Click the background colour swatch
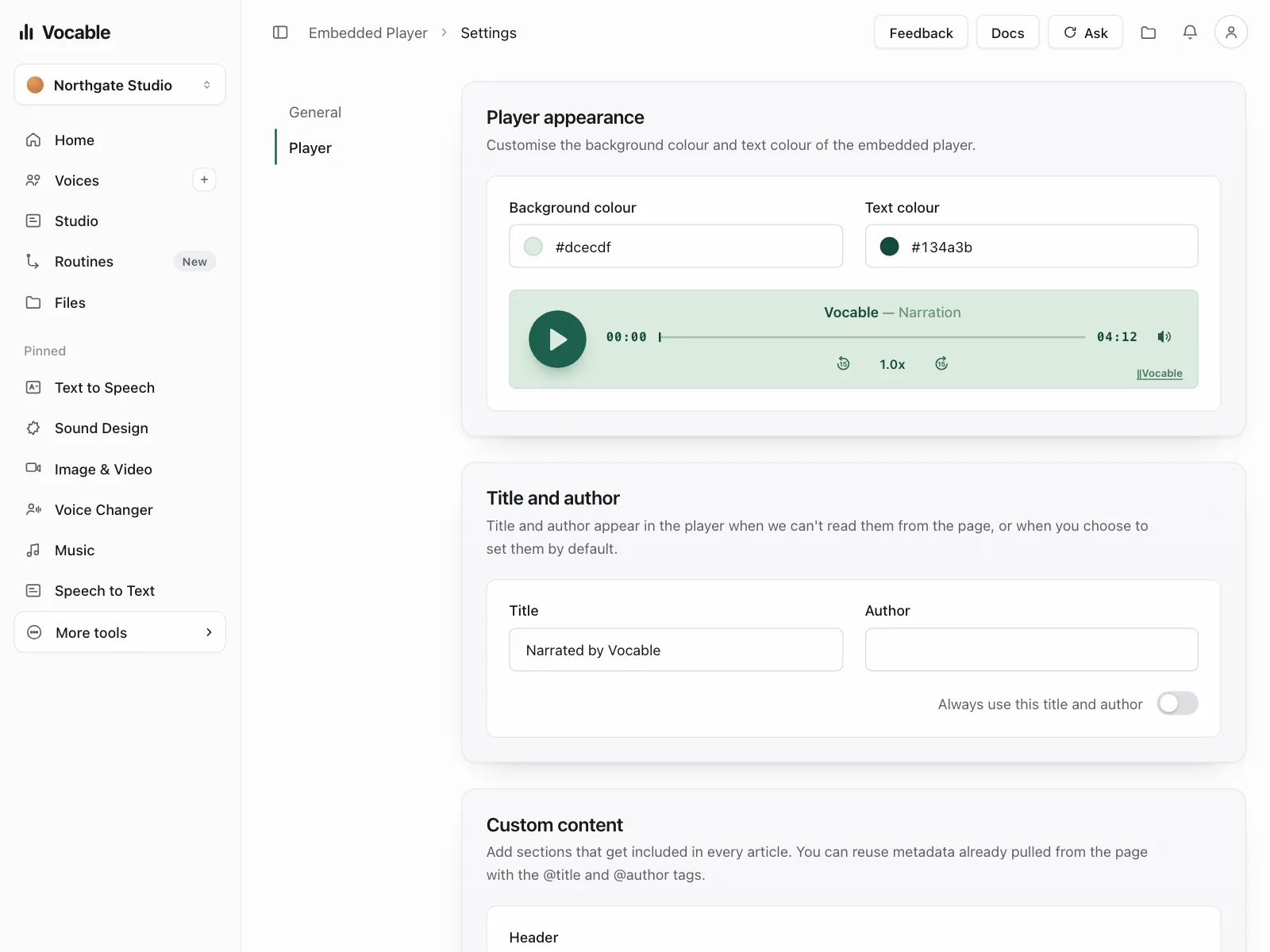The height and width of the screenshot is (952, 1270). (x=533, y=247)
